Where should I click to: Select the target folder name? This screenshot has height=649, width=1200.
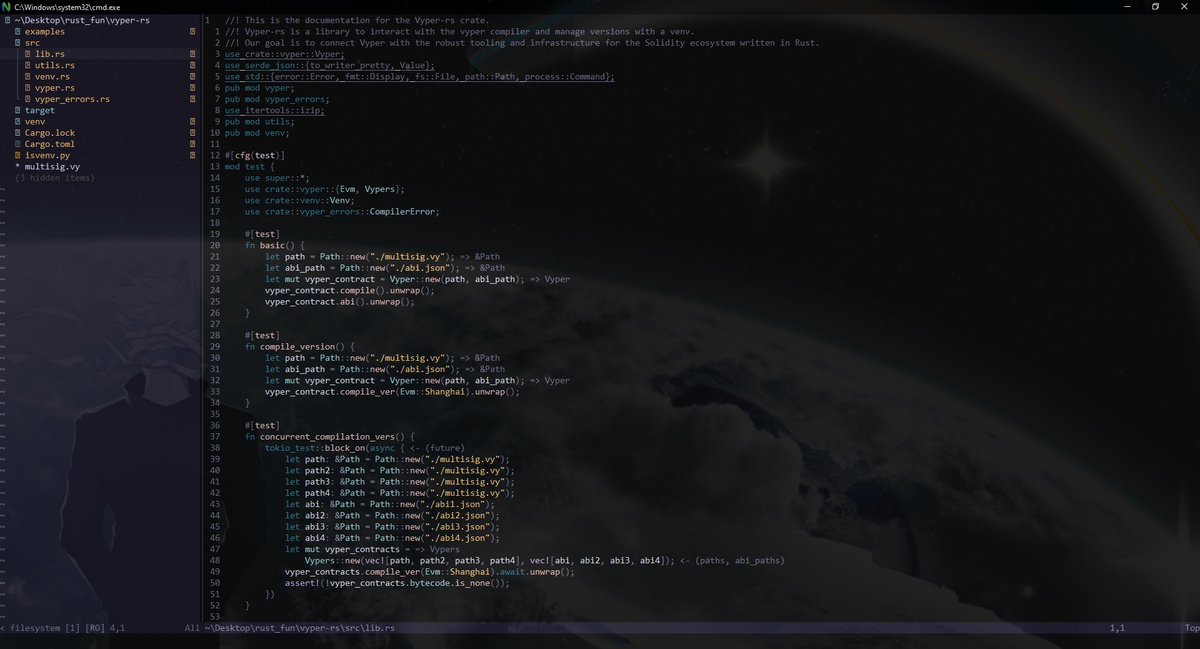point(40,110)
